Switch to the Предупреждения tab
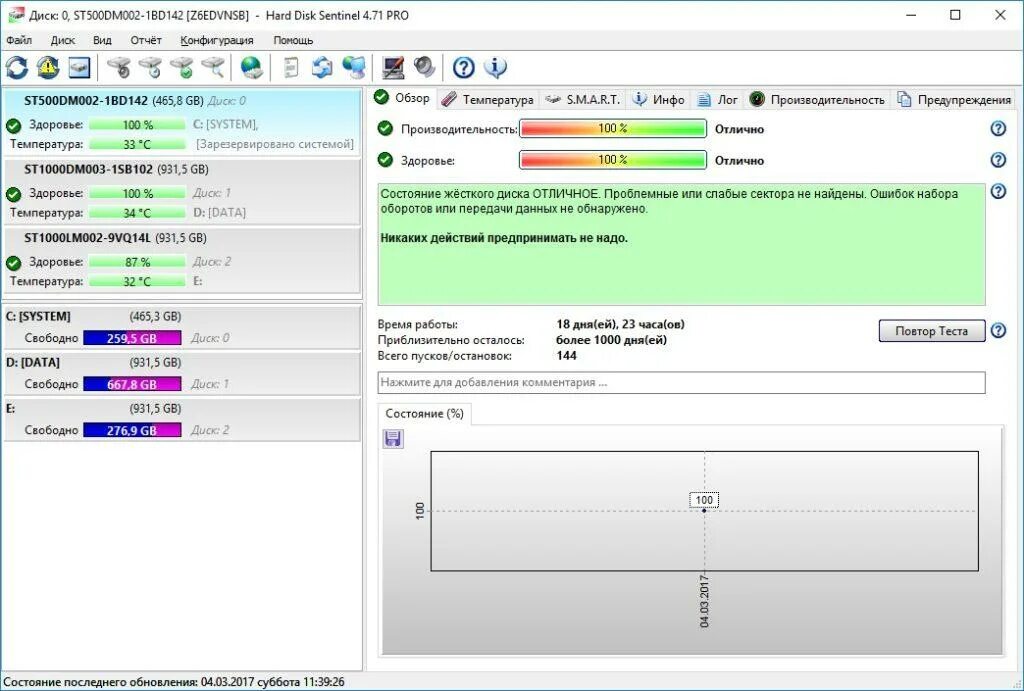1024x691 pixels. coord(954,99)
